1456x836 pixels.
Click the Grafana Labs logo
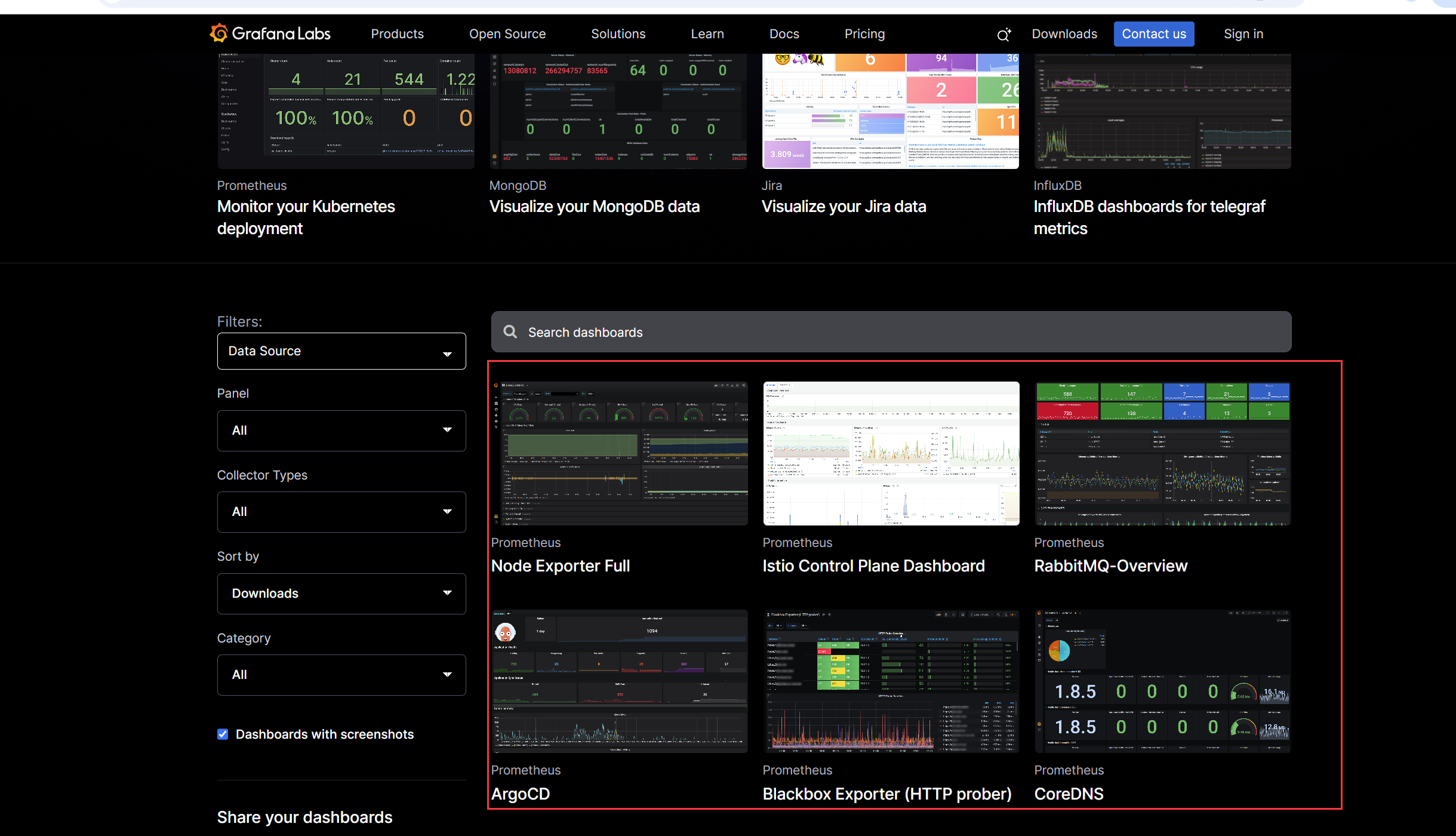(x=270, y=33)
